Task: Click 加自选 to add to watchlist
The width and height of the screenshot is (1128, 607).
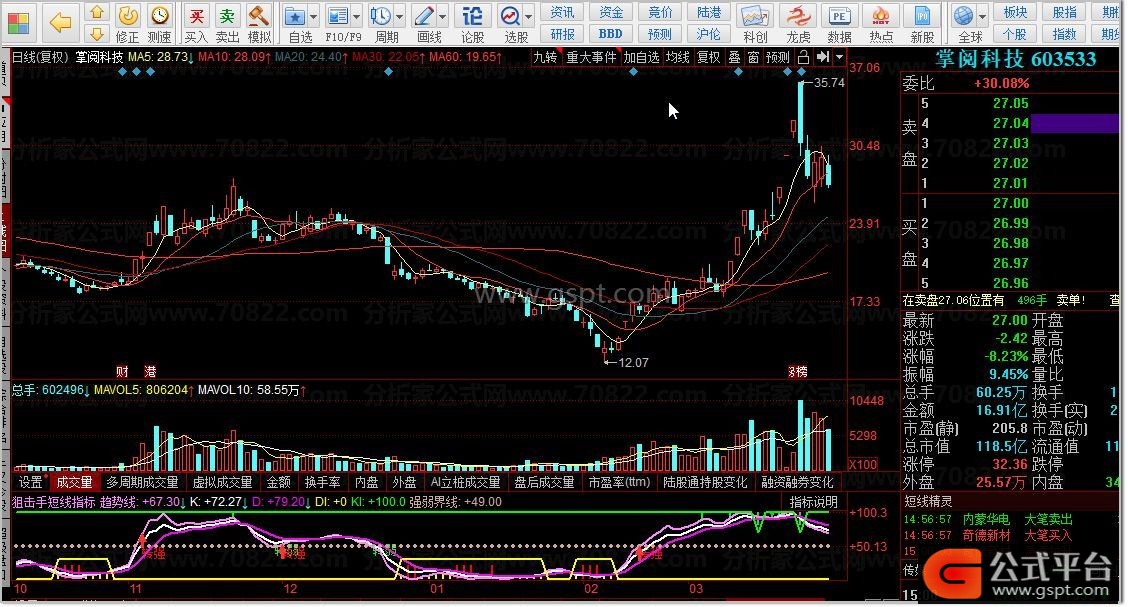Action: (641, 57)
